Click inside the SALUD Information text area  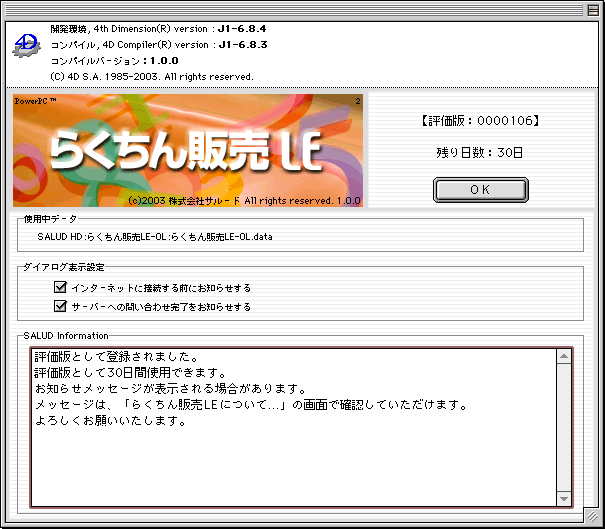(294, 428)
